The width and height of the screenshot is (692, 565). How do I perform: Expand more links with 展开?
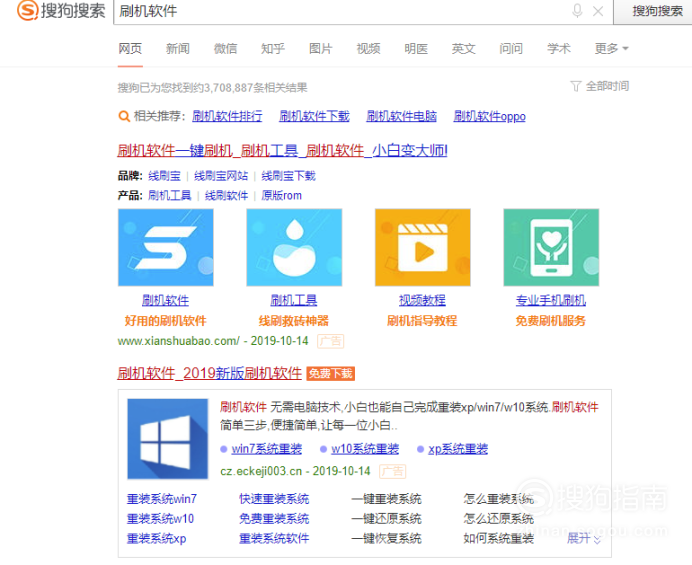click(584, 539)
